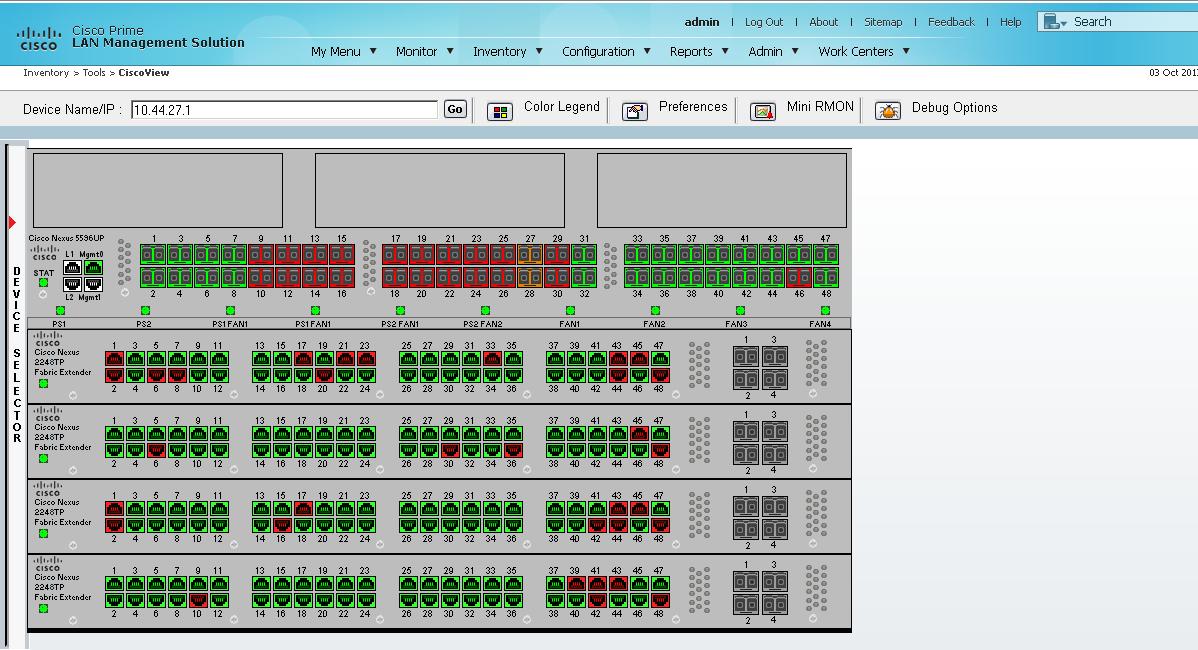Click port 48 on the Nexus 5596UP

click(x=825, y=277)
